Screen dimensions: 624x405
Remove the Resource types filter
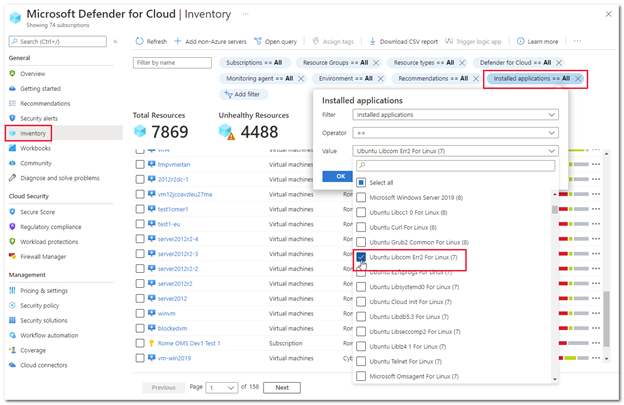pos(462,63)
